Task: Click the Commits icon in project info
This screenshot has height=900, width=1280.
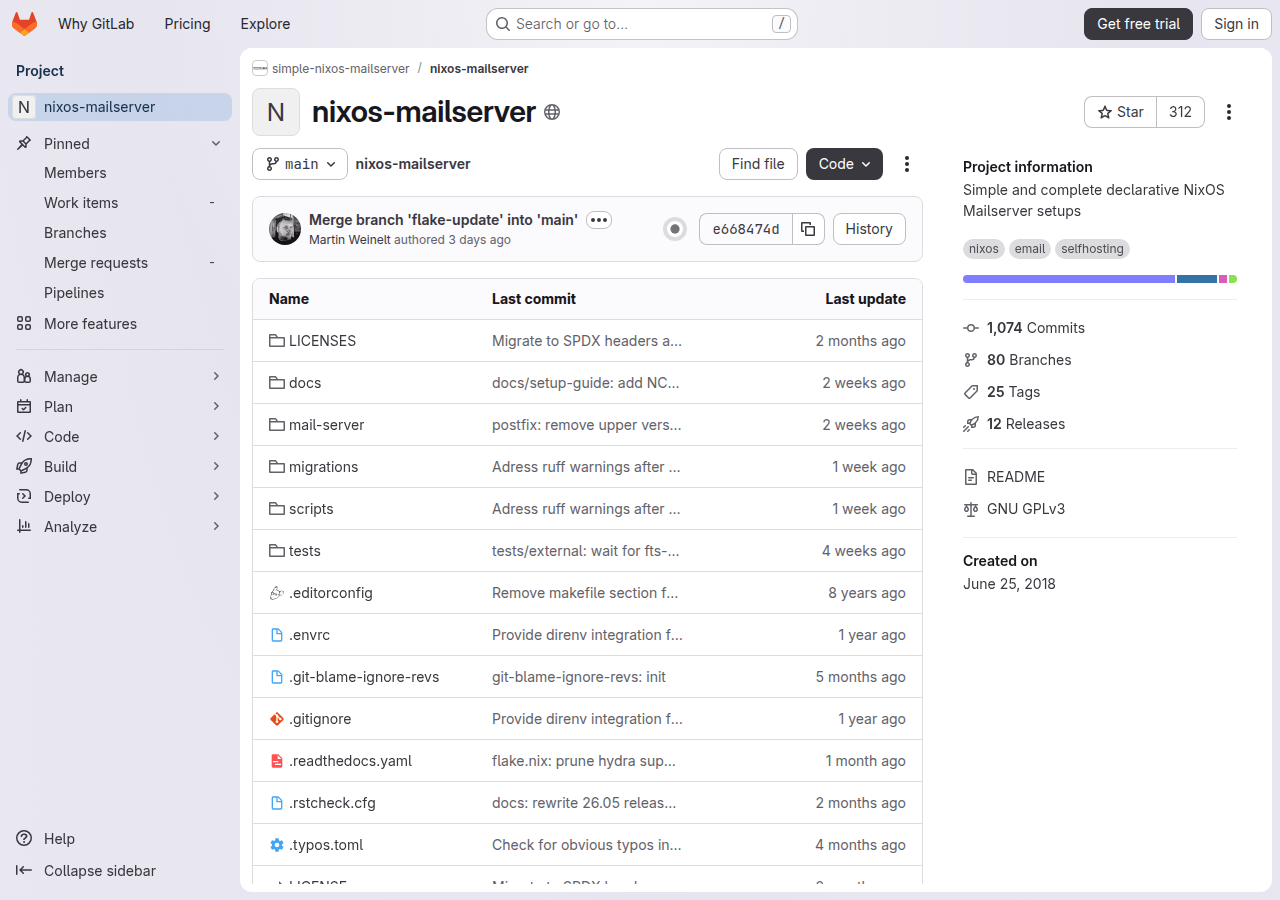Action: tap(971, 328)
